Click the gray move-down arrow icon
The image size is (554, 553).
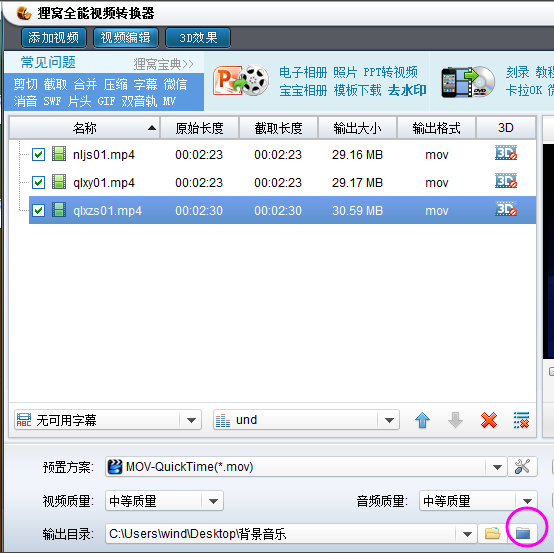click(455, 420)
